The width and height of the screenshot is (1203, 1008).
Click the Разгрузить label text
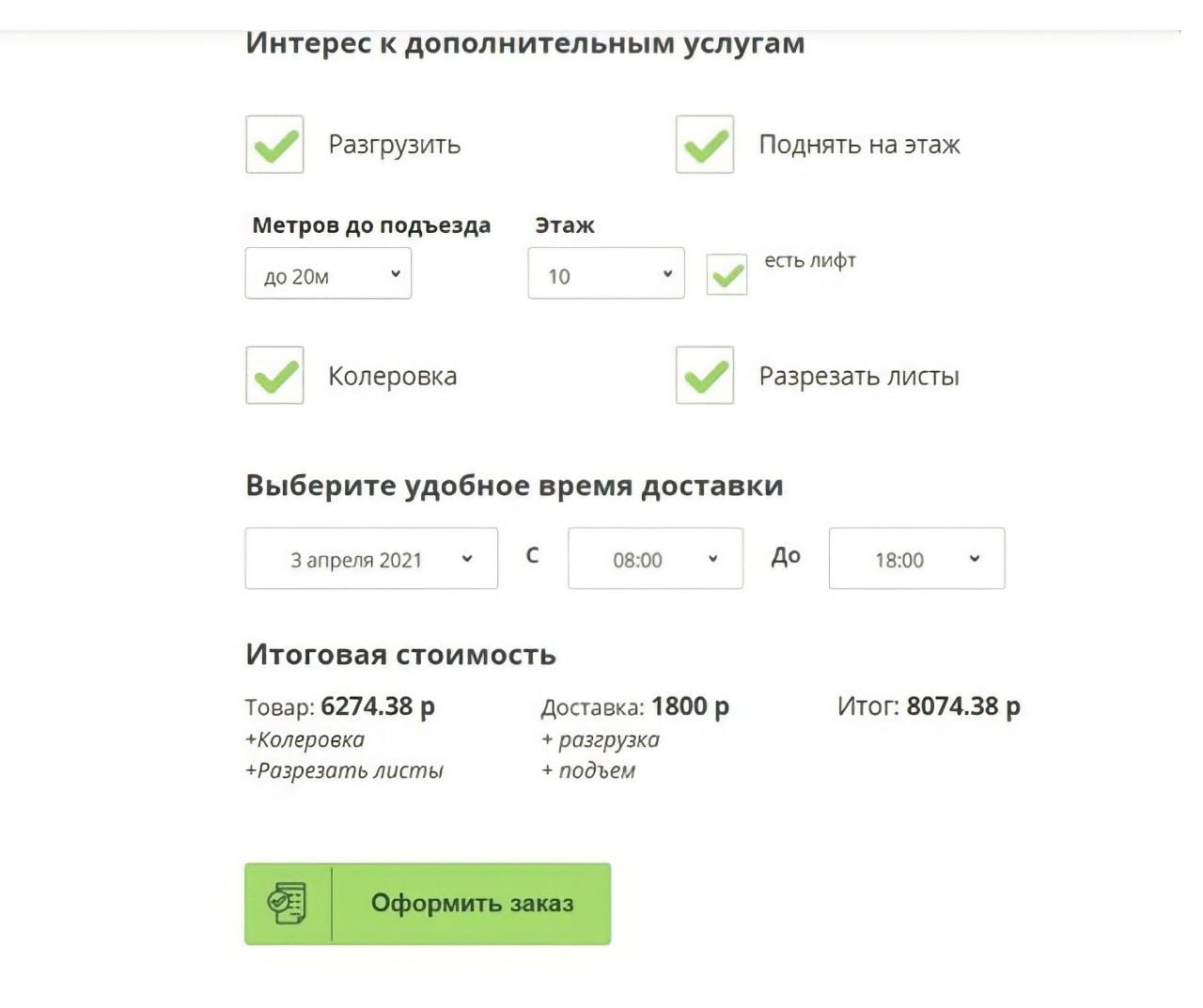[x=395, y=146]
